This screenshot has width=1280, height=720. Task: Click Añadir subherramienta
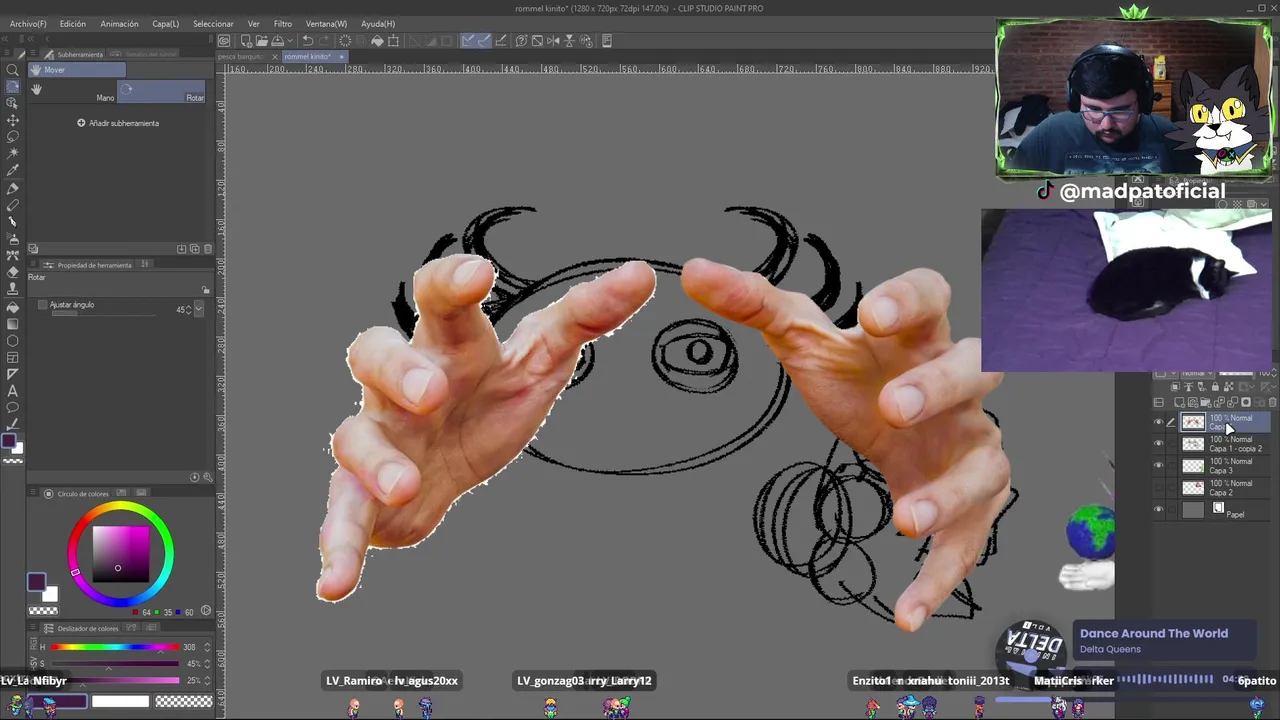coord(118,123)
